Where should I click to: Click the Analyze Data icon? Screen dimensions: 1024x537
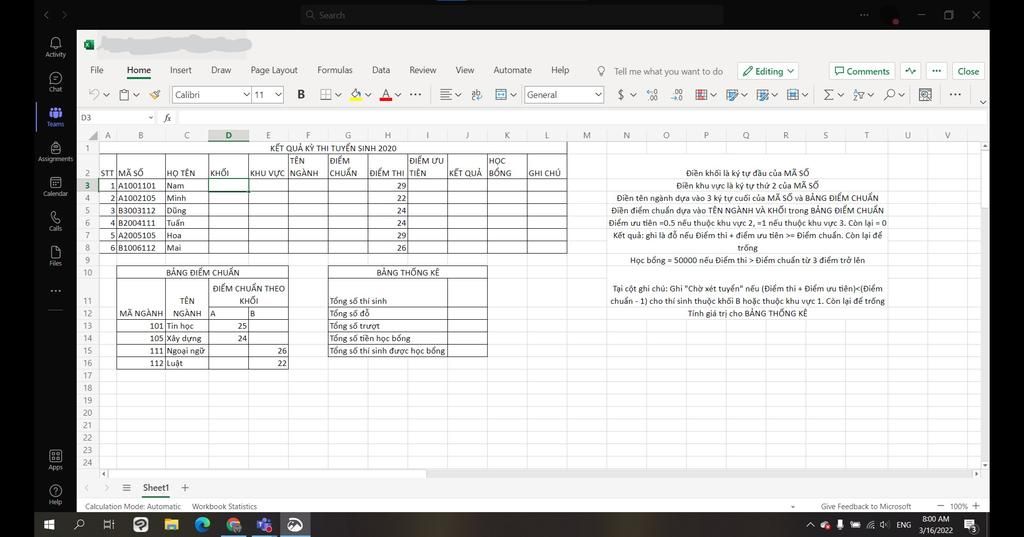925,95
